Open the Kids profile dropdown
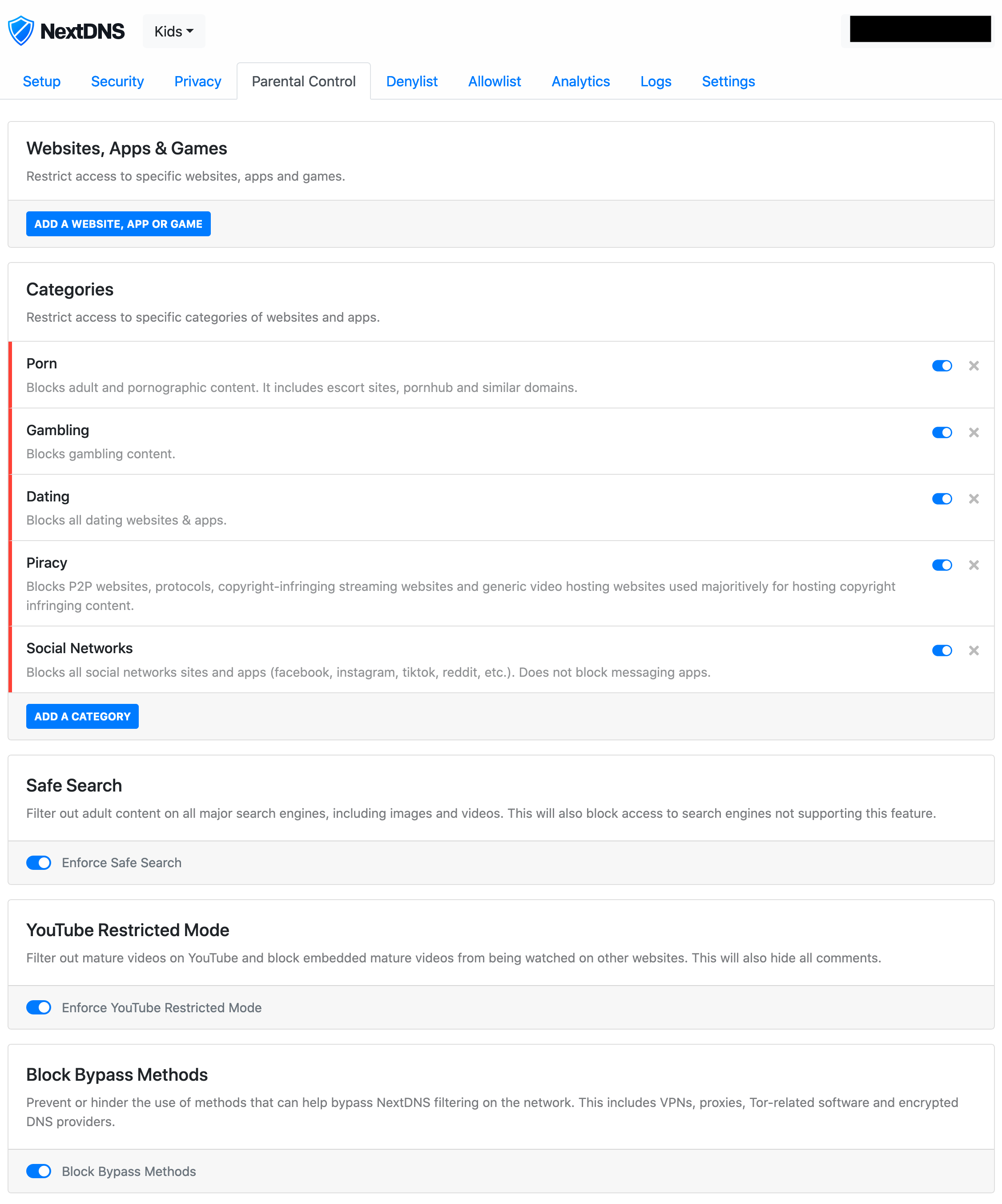The image size is (1002, 1204). 174,32
